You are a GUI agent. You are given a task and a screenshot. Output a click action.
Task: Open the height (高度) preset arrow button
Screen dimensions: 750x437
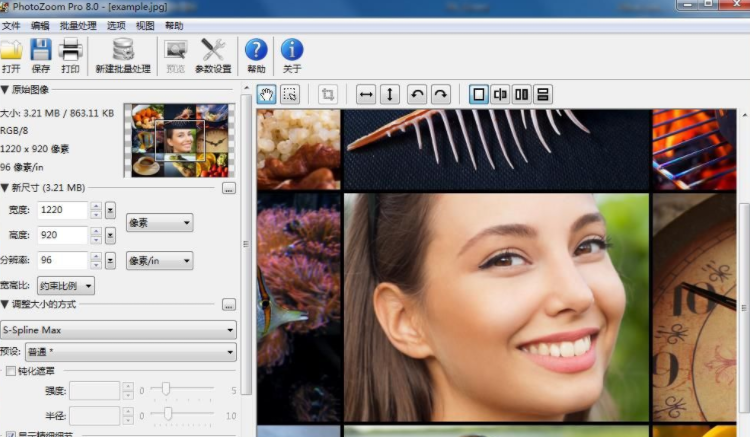pyautogui.click(x=110, y=235)
